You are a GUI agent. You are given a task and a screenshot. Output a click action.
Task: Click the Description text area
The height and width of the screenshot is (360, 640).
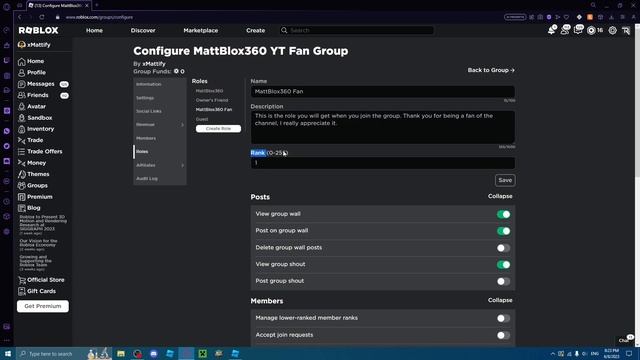[x=382, y=127]
